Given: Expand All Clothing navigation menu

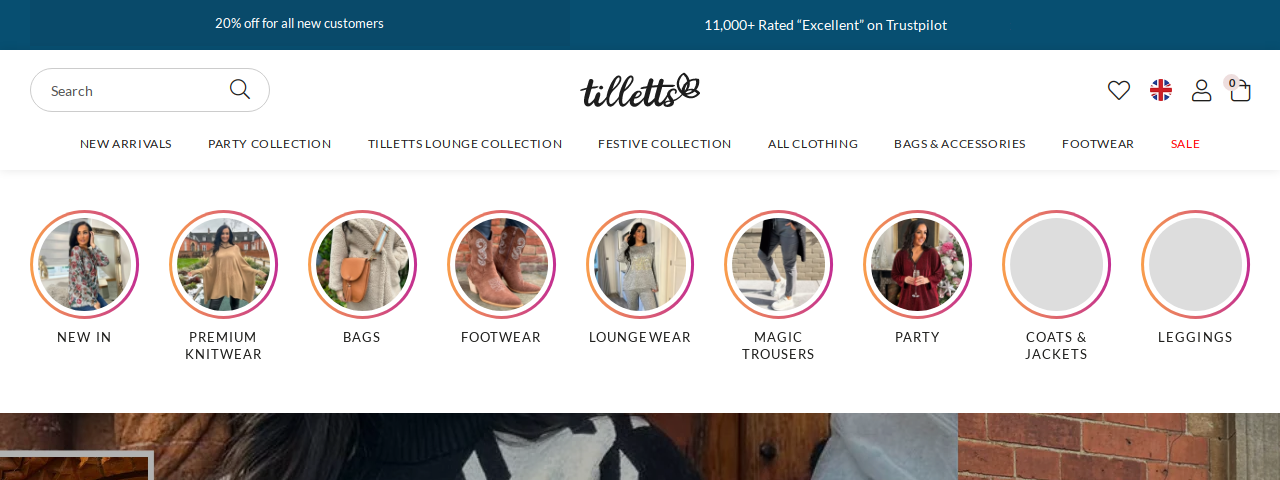Looking at the screenshot, I should (x=813, y=144).
